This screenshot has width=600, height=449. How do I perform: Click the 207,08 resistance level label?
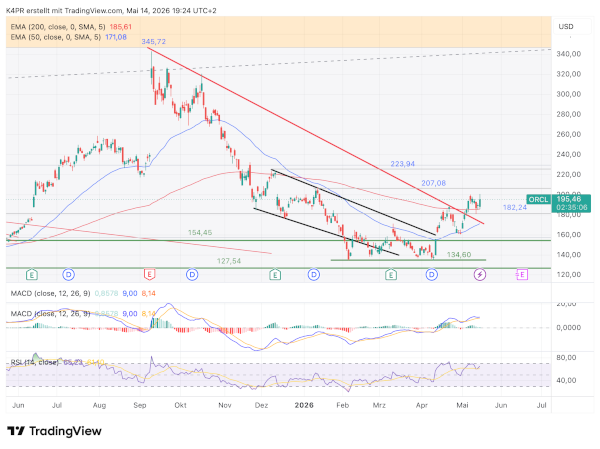(x=434, y=183)
